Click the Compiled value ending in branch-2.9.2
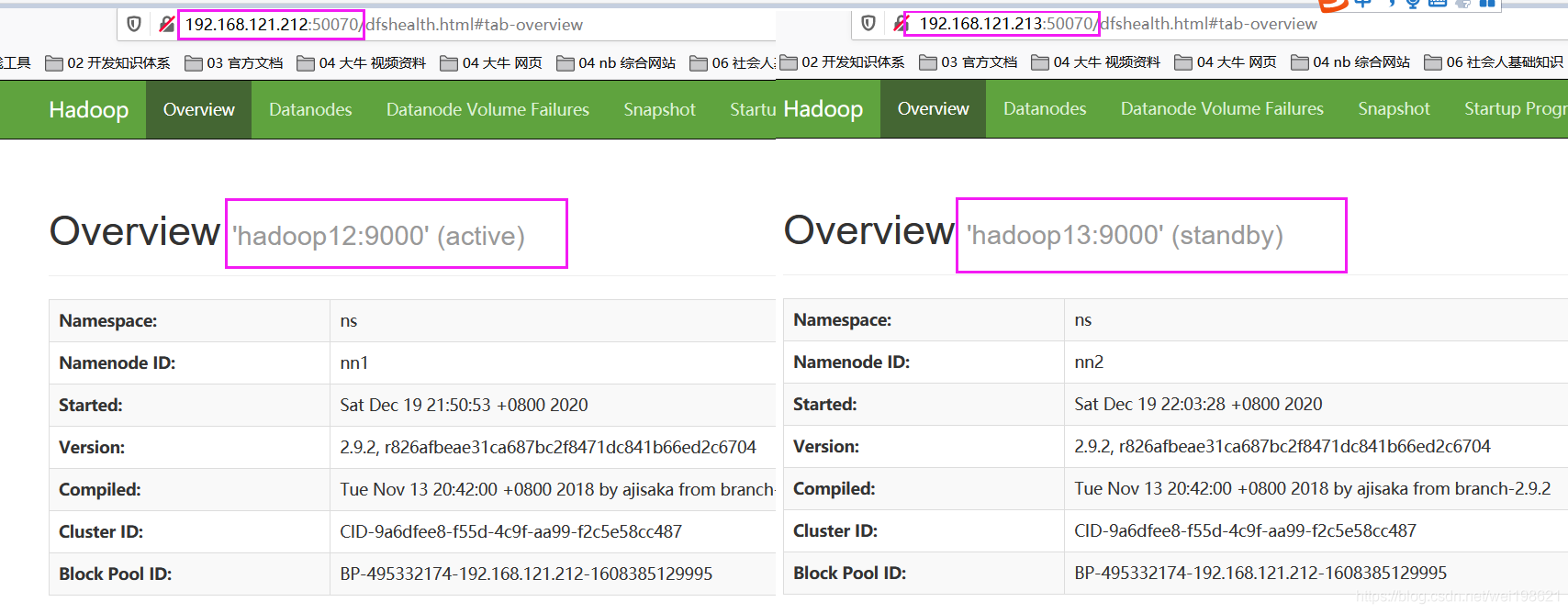The image size is (1568, 613). tap(1313, 489)
